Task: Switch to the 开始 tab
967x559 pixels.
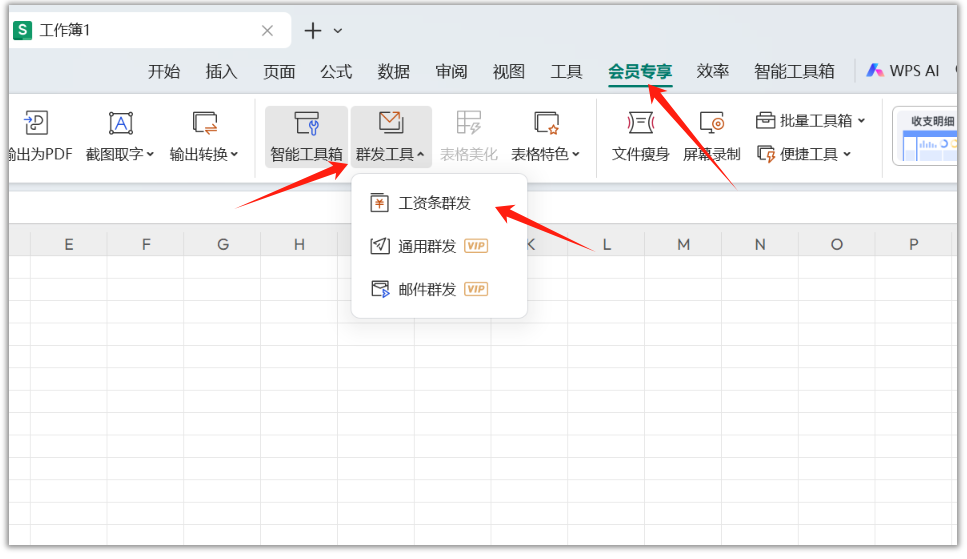Action: coord(164,72)
